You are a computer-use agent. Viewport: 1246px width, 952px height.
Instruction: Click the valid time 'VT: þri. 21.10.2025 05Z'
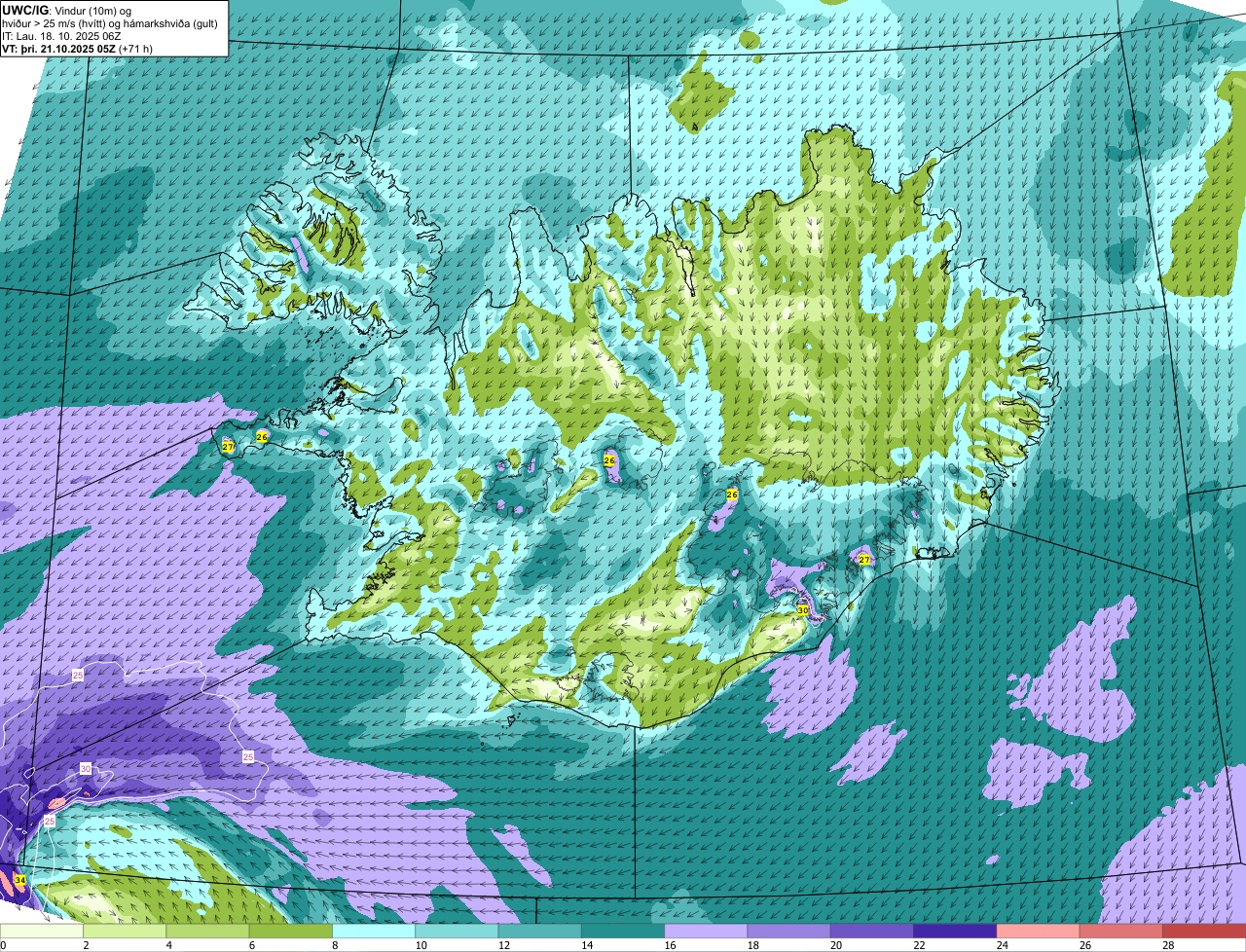point(58,49)
